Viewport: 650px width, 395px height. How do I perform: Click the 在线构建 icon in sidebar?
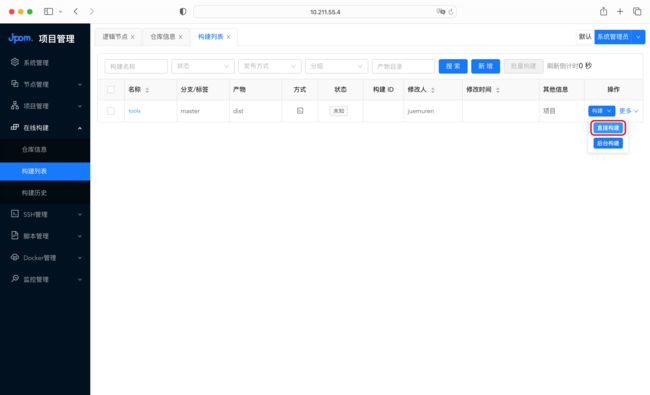coord(15,127)
